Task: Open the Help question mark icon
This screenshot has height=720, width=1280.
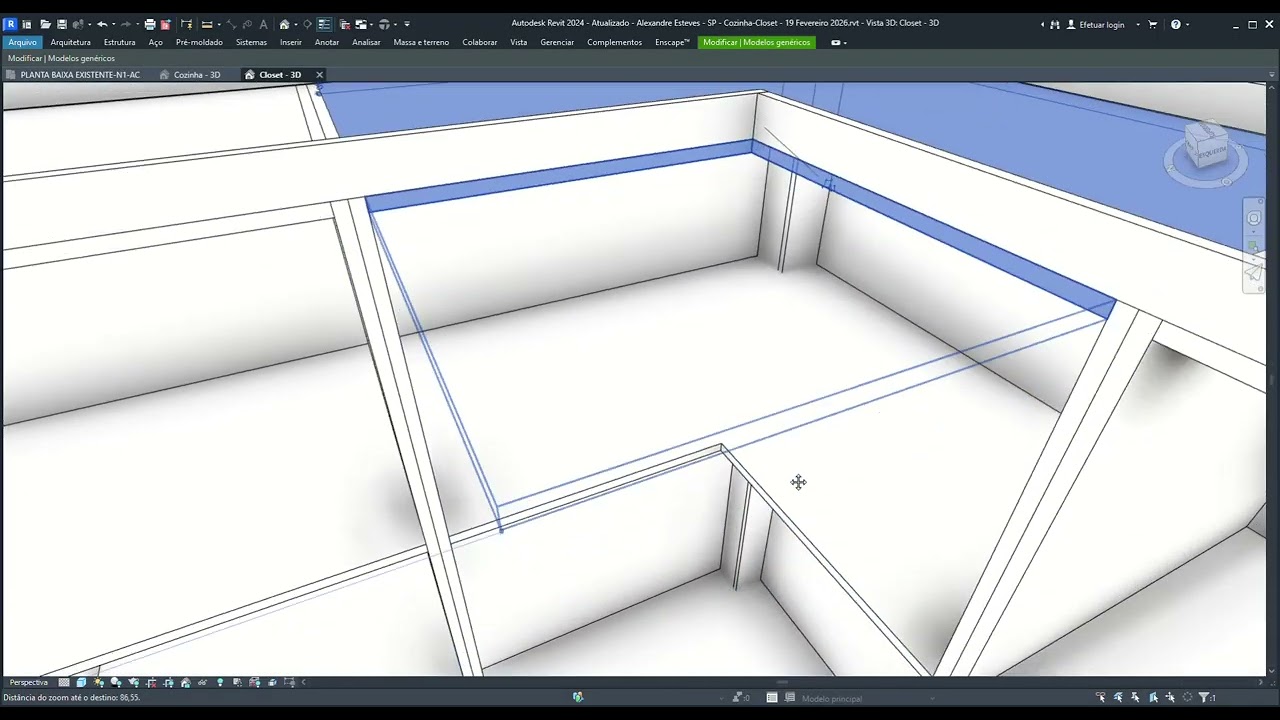Action: point(1176,24)
